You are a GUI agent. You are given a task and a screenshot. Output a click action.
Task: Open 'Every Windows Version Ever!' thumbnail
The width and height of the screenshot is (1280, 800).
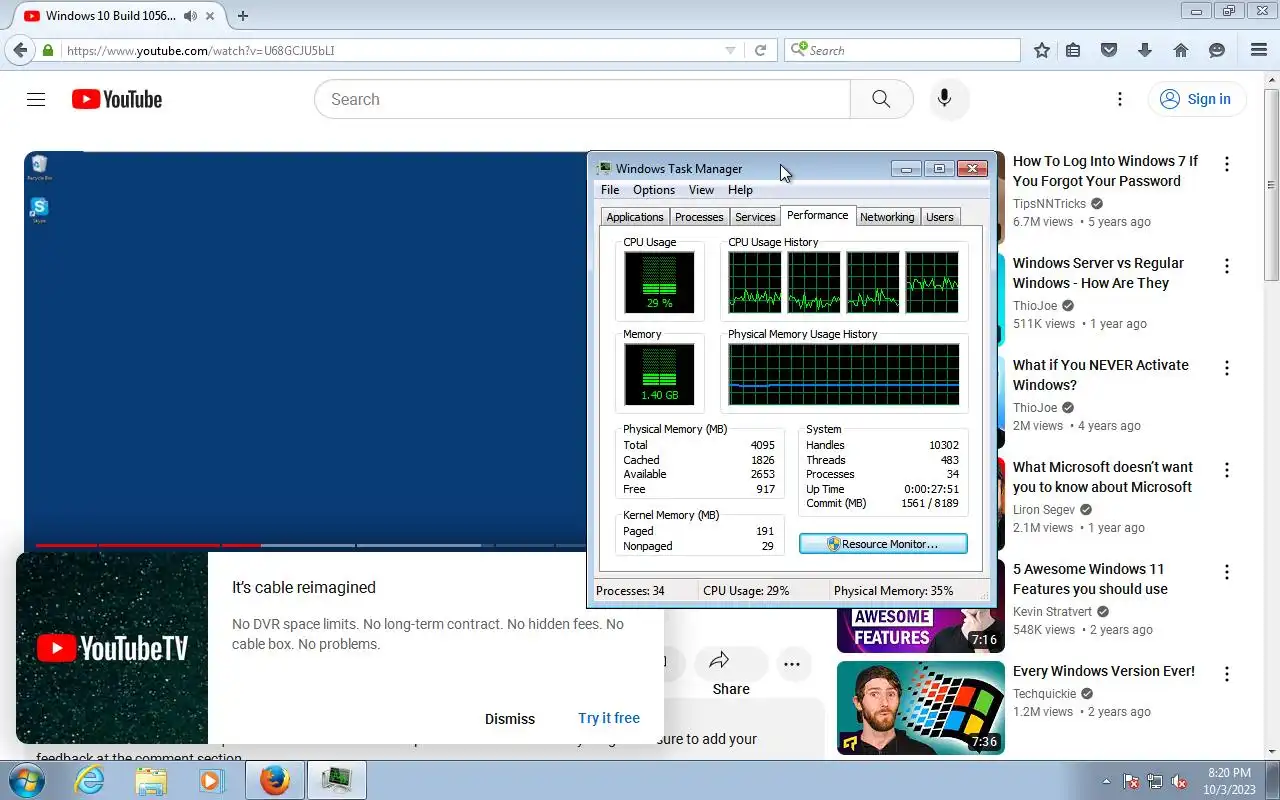click(921, 708)
